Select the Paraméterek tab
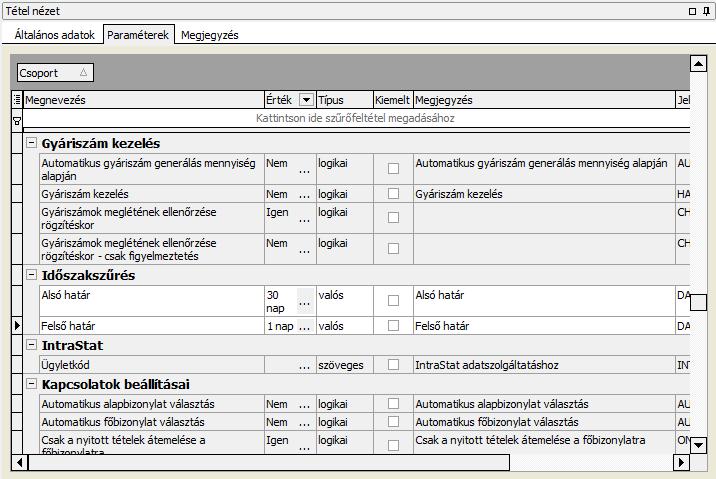Screen dimensions: 716x479 (x=138, y=35)
